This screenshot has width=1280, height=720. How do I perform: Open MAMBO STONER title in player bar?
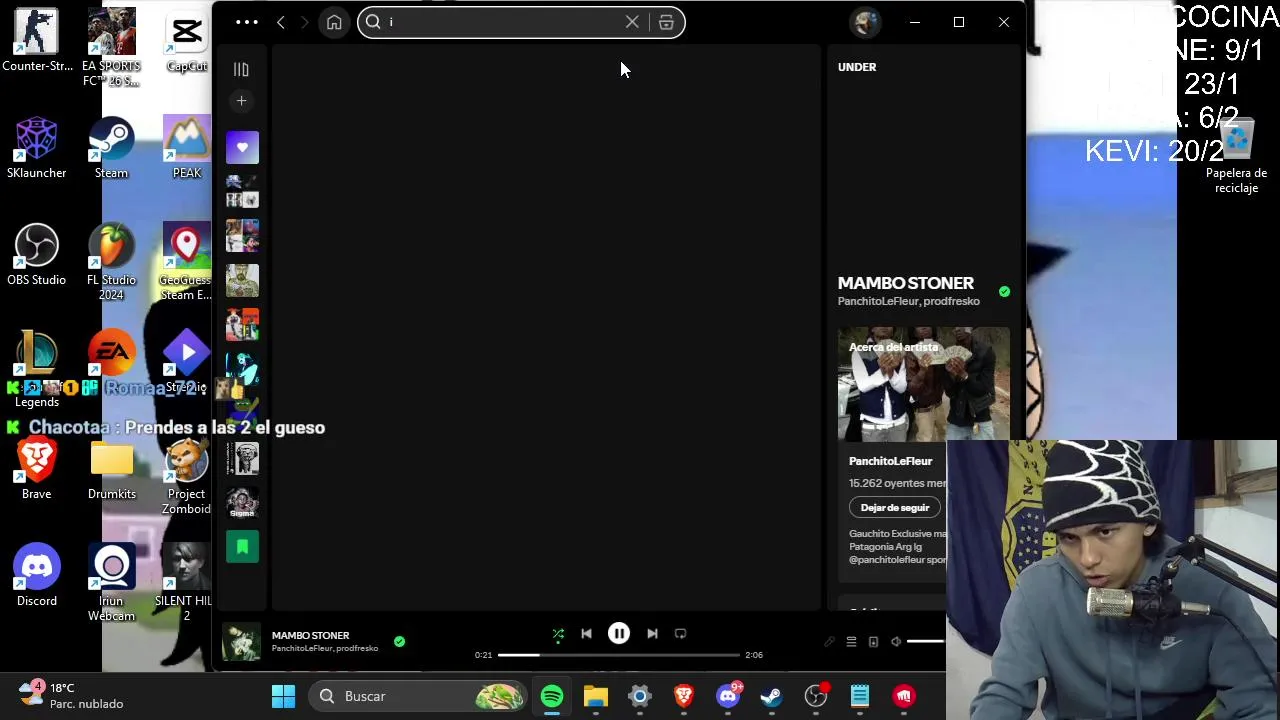(x=311, y=635)
